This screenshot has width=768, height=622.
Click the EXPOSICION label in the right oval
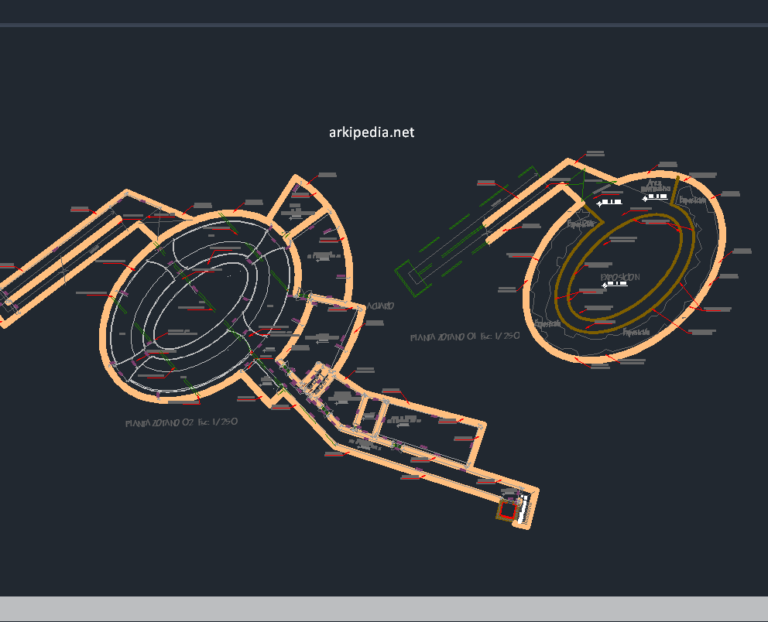tap(620, 277)
